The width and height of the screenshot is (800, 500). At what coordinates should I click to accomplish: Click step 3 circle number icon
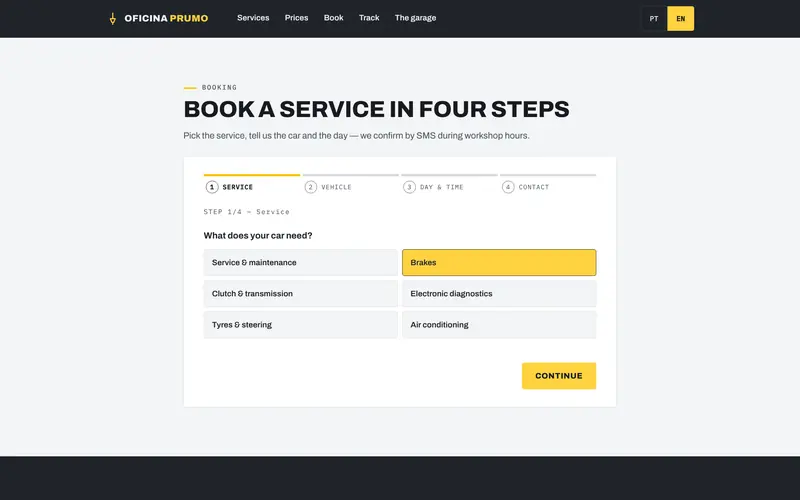coord(409,187)
